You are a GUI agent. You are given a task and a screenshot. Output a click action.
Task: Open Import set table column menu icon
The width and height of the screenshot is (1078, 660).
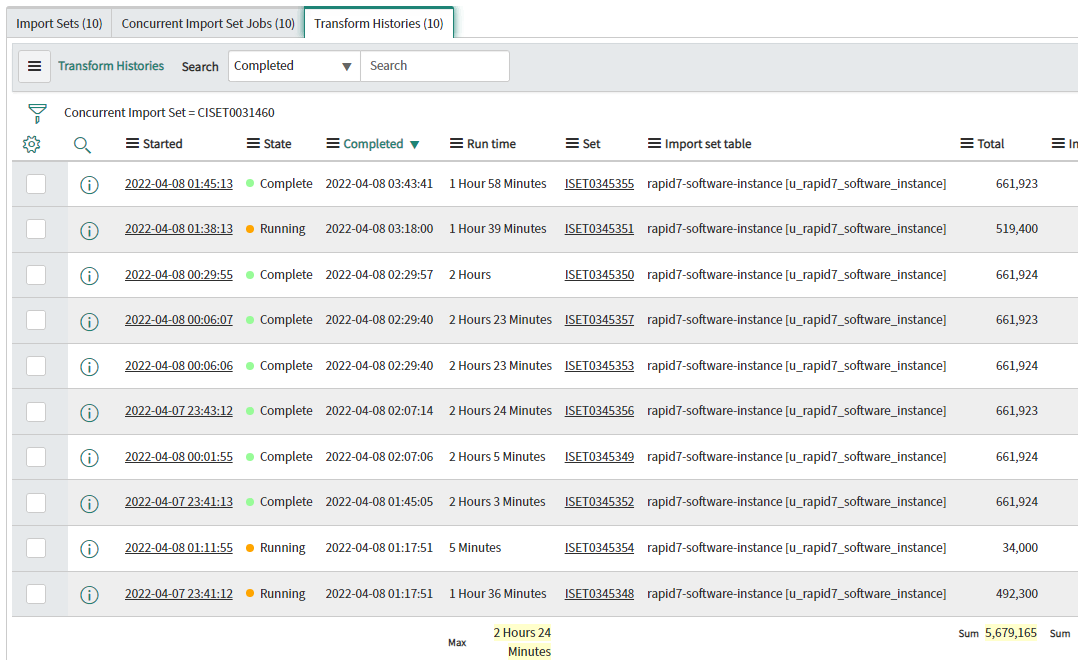(654, 144)
